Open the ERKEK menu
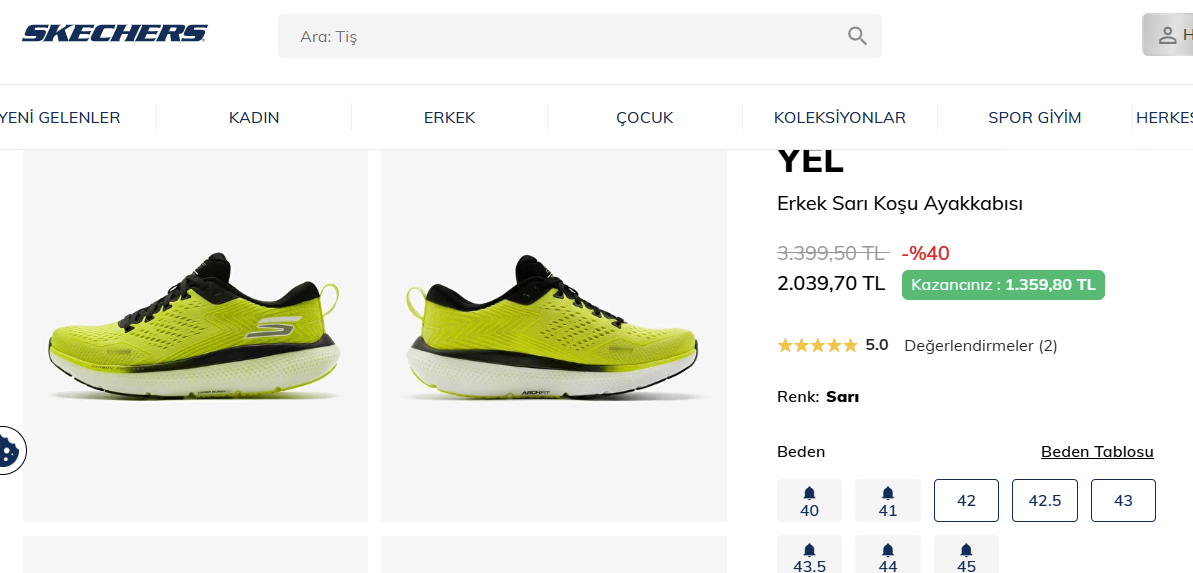 (x=450, y=118)
